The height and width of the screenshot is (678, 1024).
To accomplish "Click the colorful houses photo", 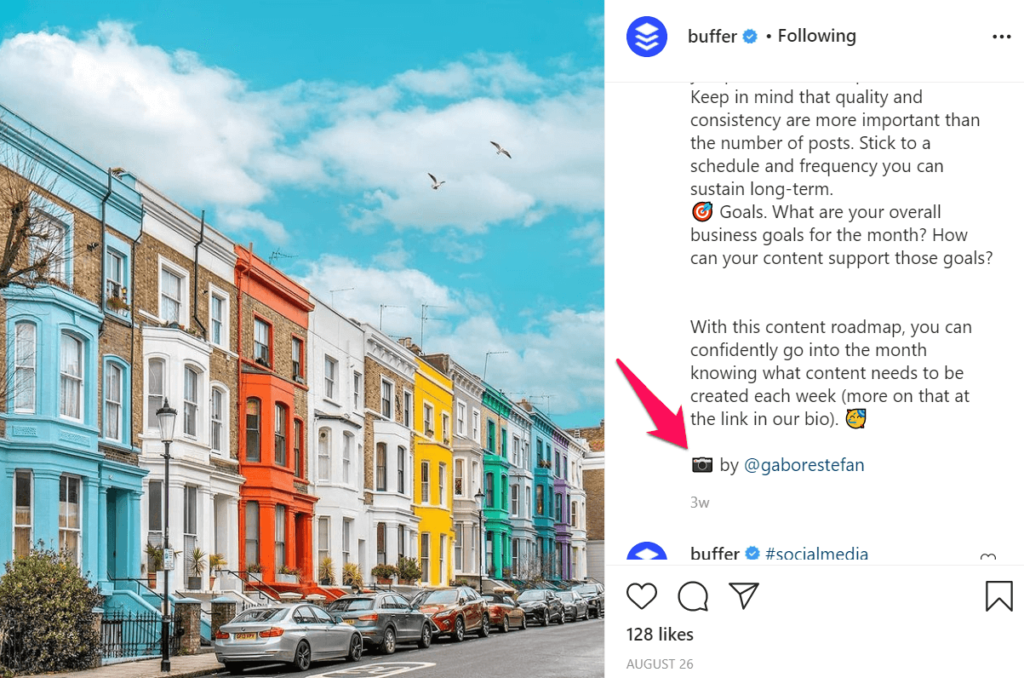I will tap(302, 339).
